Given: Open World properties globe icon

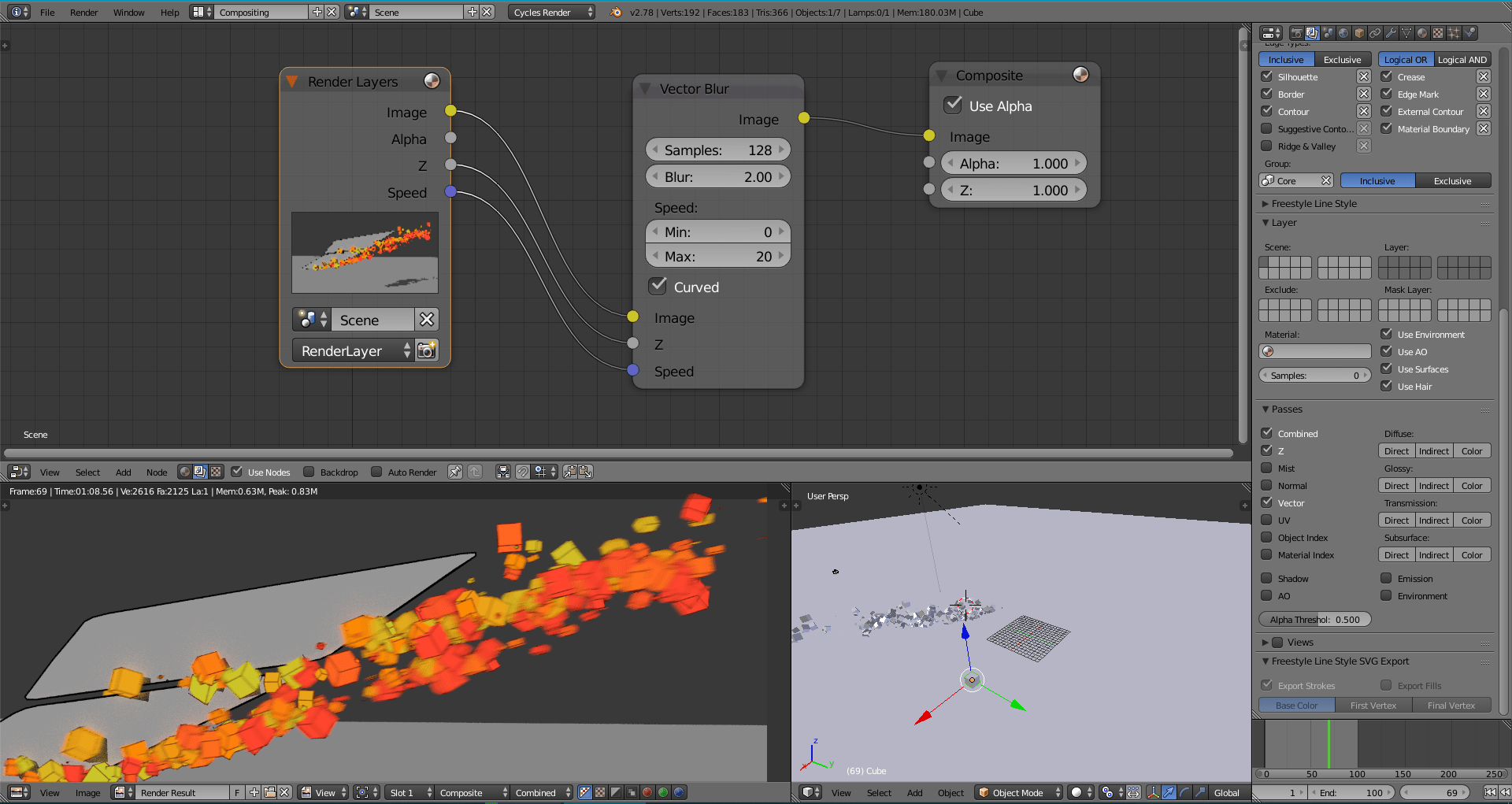Looking at the screenshot, I should pyautogui.click(x=1343, y=32).
